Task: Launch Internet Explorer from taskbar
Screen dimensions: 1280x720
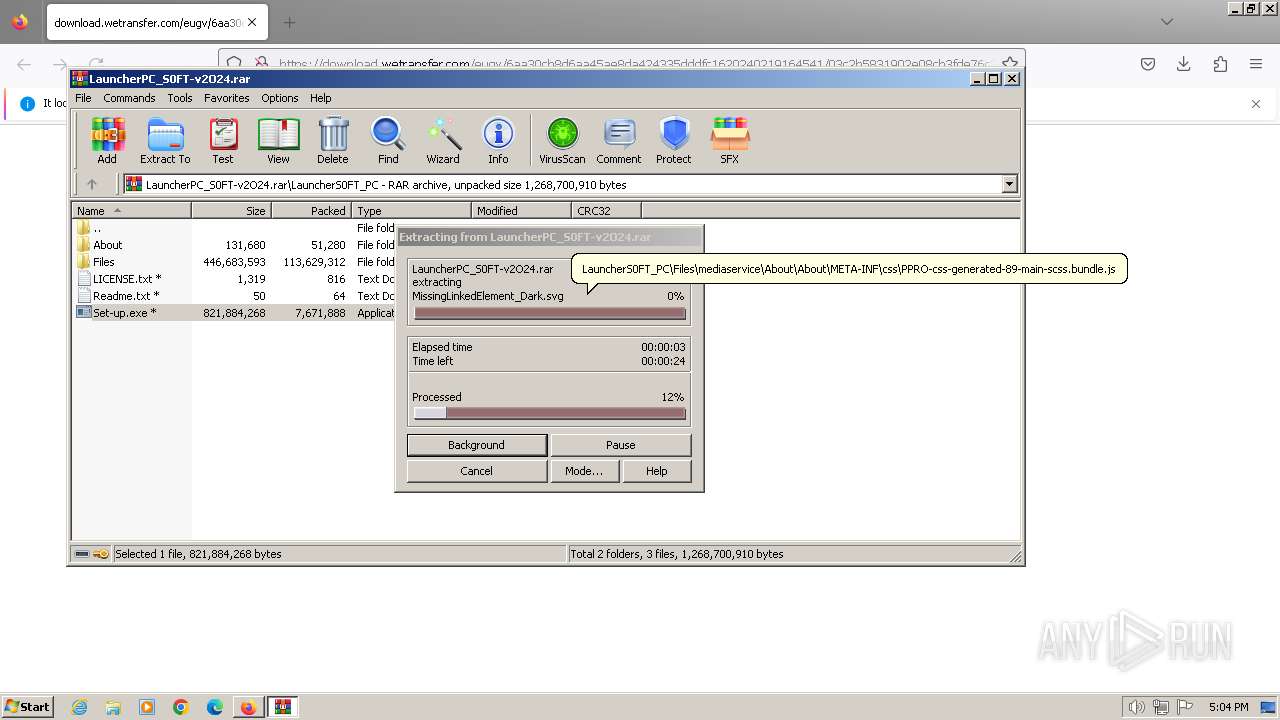Action: (80, 707)
